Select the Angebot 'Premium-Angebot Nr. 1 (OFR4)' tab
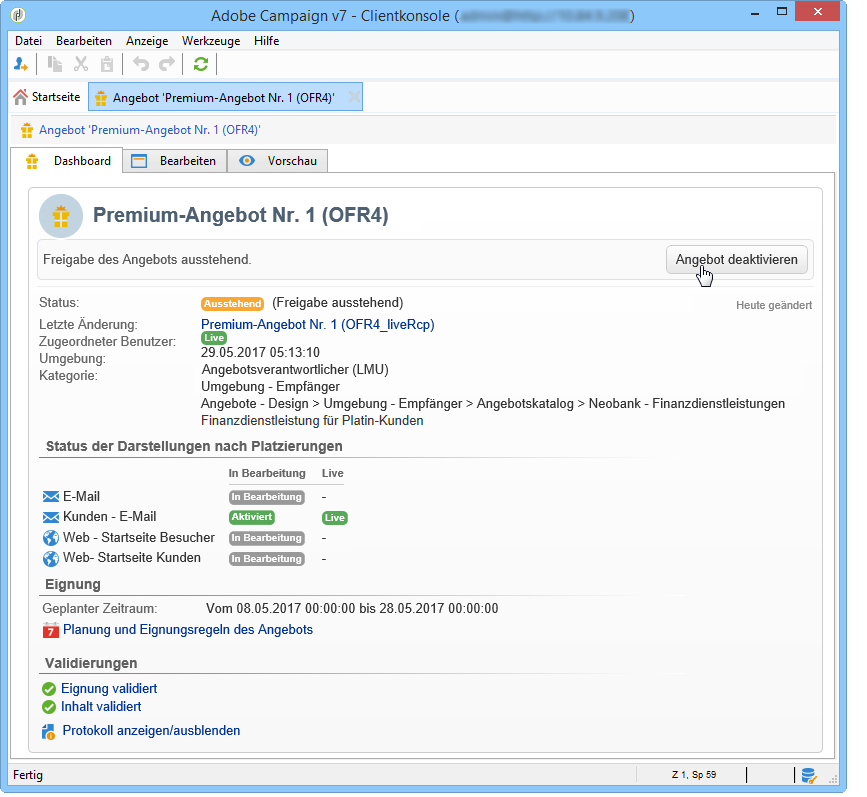Viewport: 867px width, 797px height. point(224,97)
